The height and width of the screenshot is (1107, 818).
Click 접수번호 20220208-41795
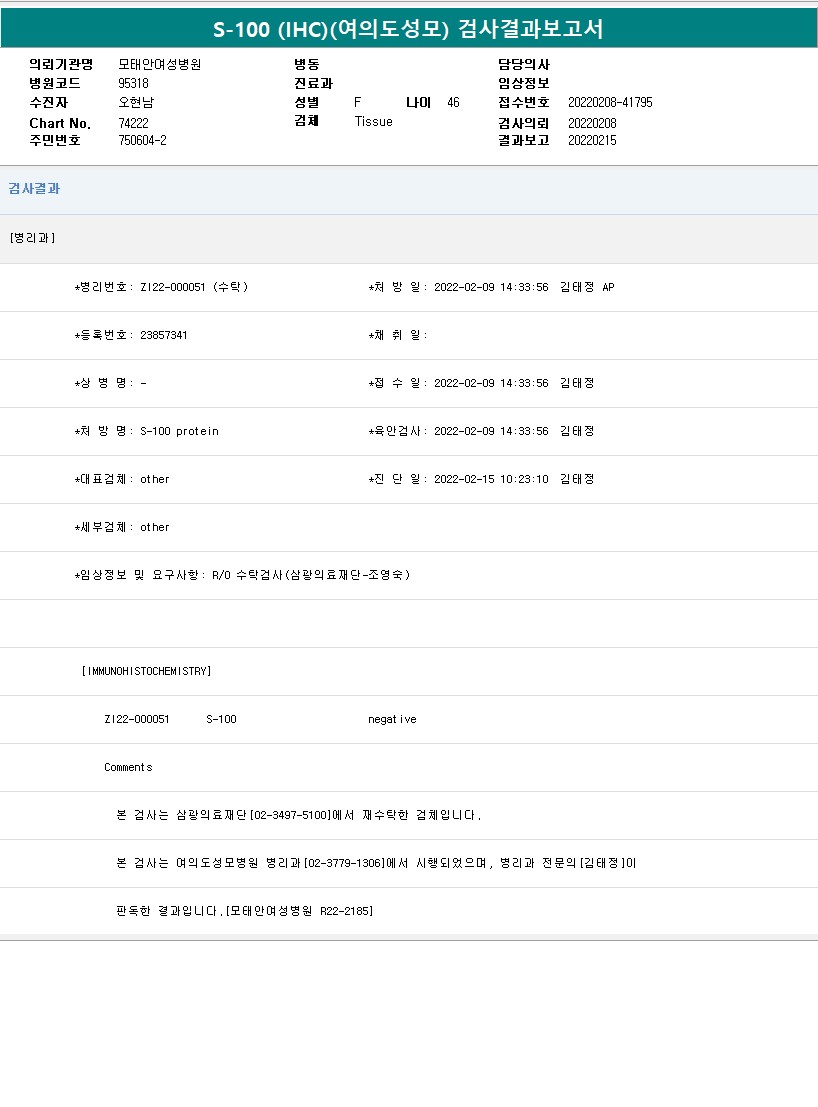610,102
